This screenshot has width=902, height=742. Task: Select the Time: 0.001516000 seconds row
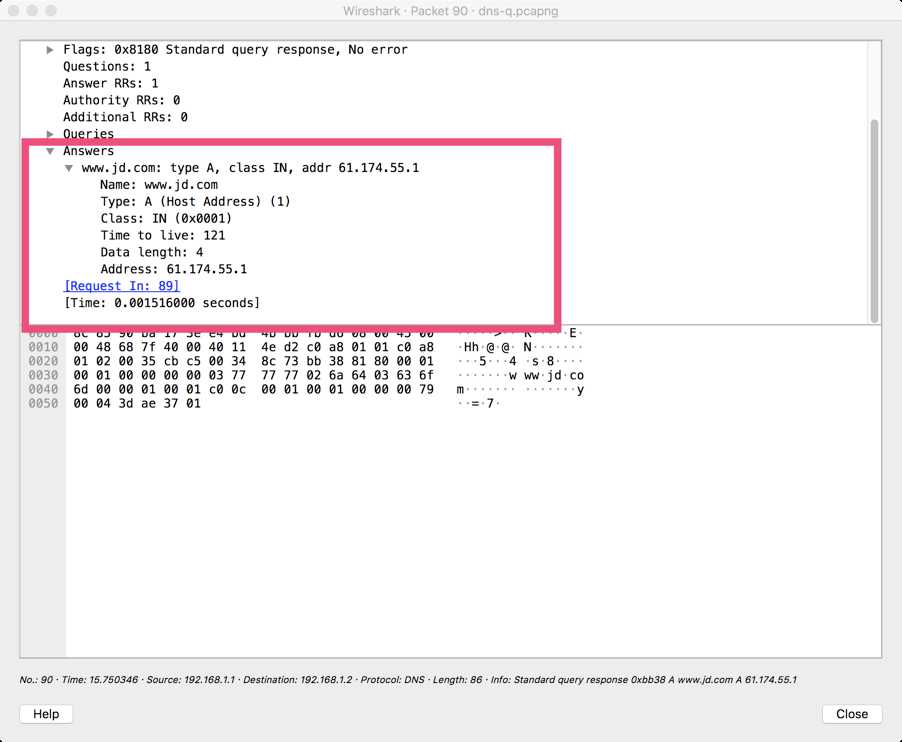coord(162,303)
